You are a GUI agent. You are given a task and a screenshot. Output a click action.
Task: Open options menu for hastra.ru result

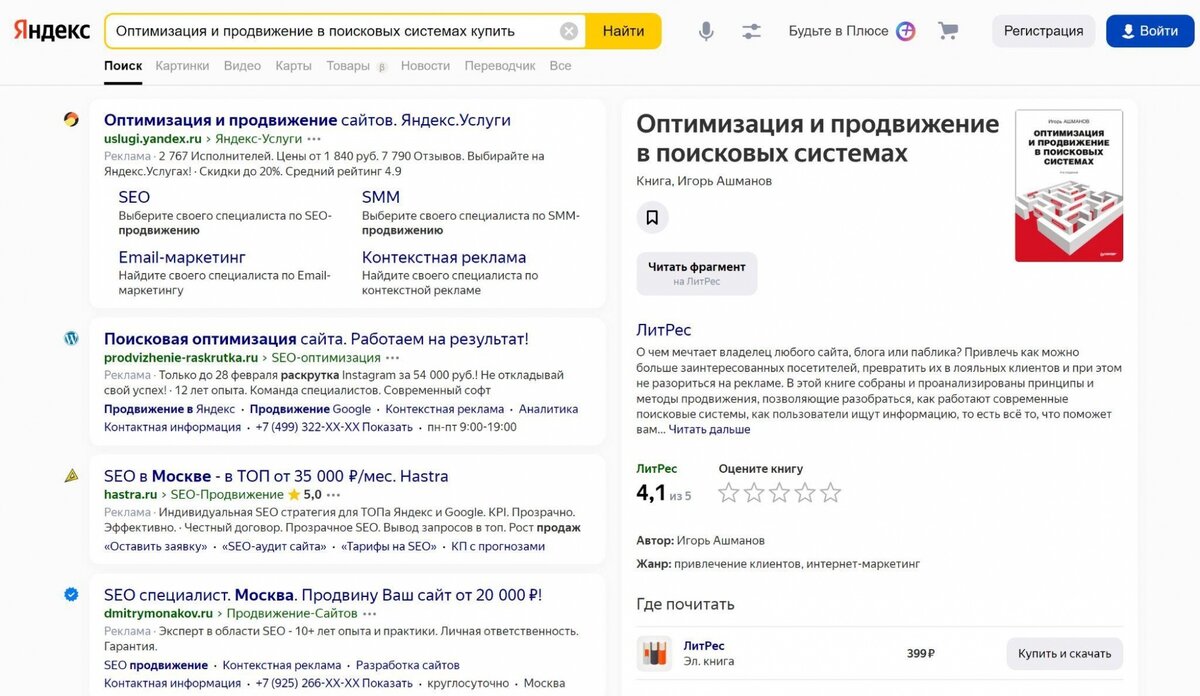pos(331,494)
